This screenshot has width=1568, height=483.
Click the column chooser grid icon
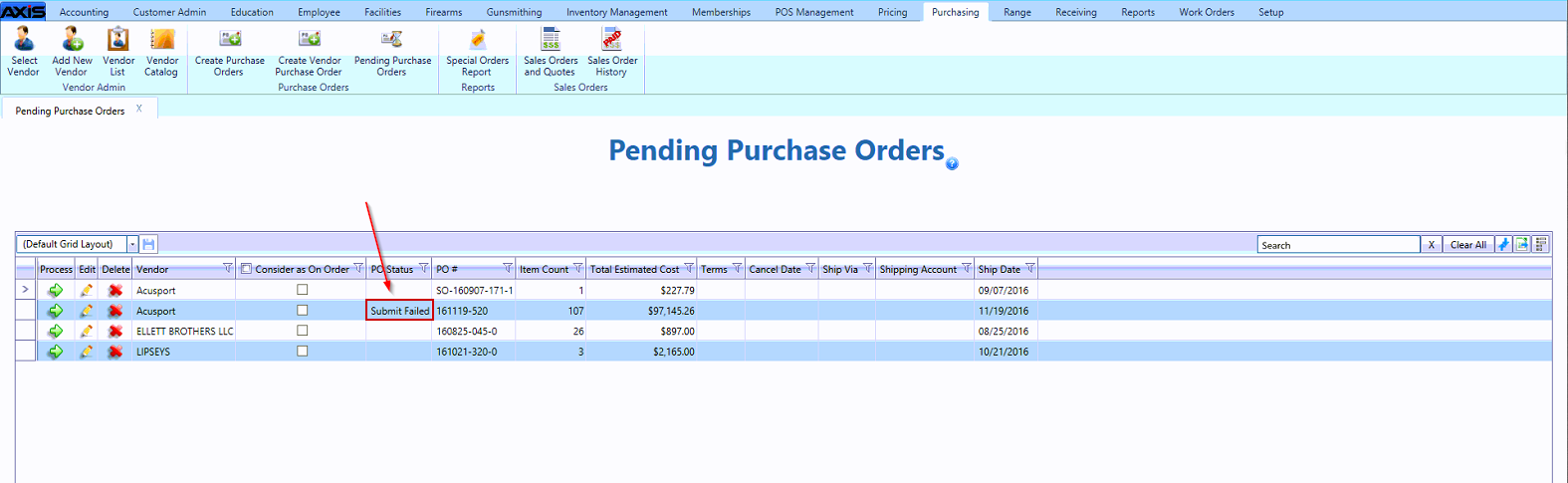(1541, 244)
